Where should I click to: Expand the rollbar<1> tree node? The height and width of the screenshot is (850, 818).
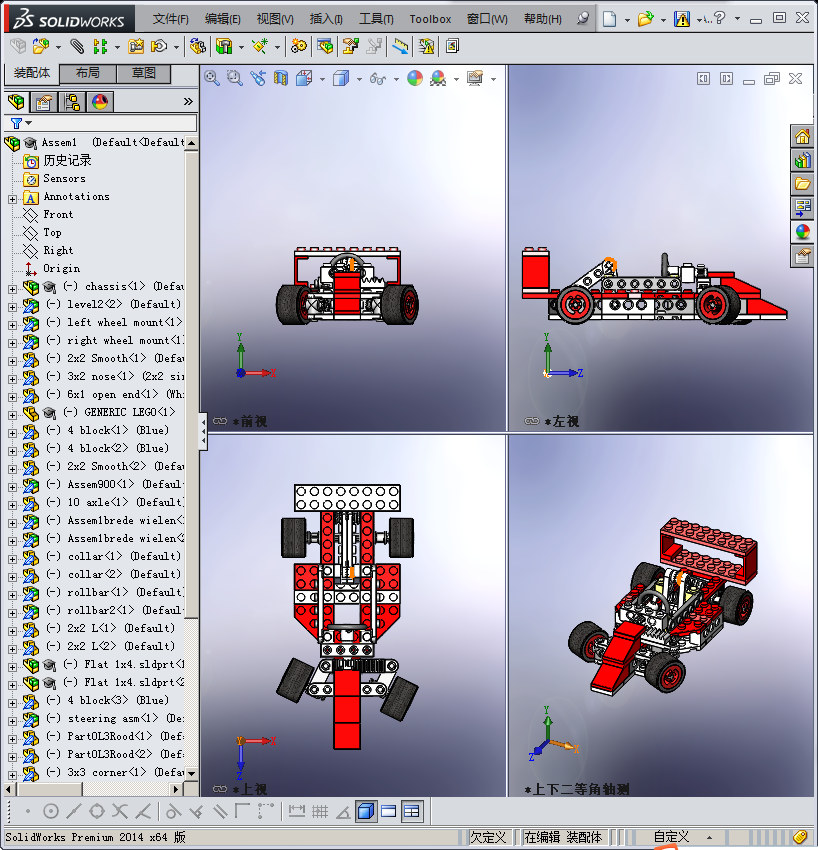[x=12, y=595]
